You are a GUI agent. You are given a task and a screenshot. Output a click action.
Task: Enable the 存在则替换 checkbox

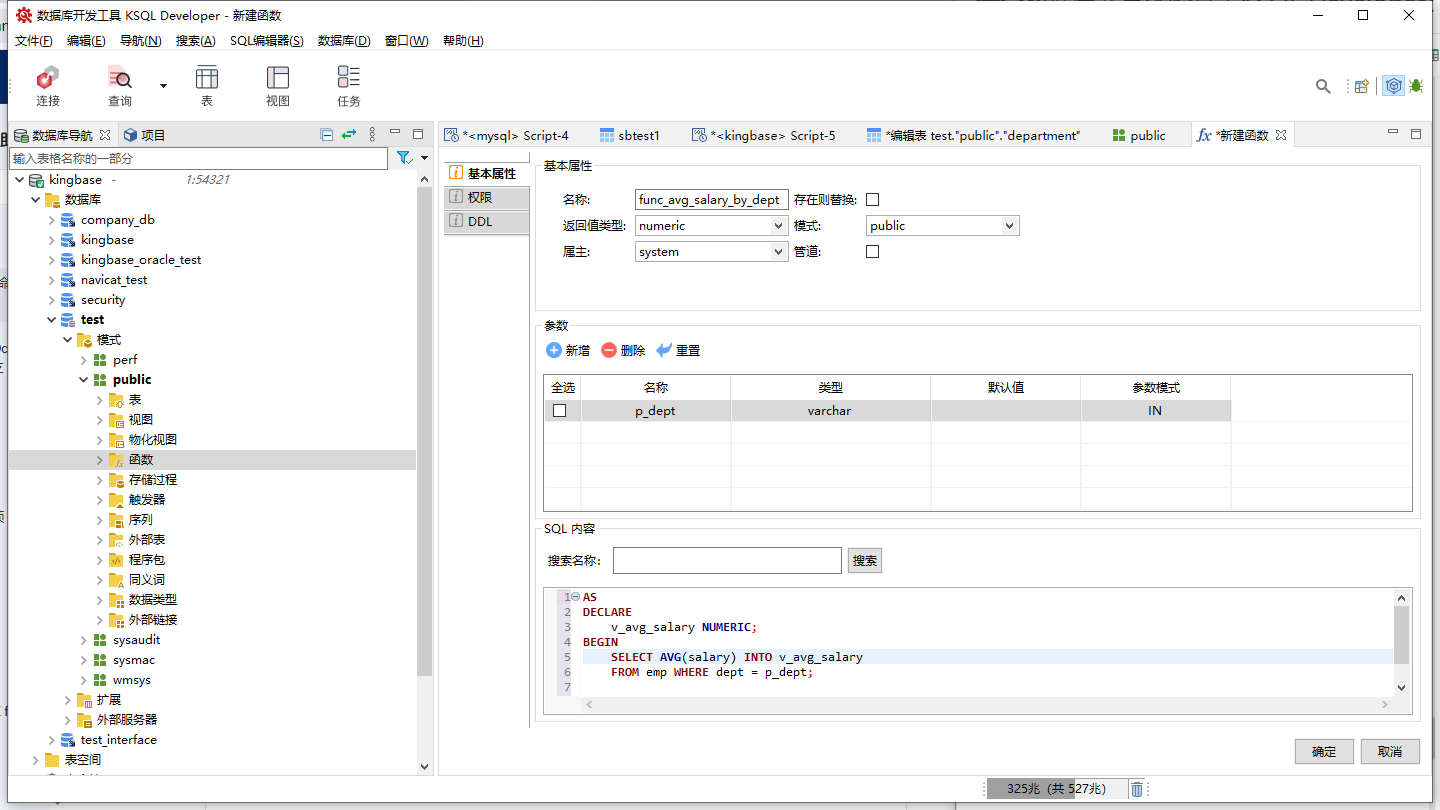pyautogui.click(x=872, y=200)
